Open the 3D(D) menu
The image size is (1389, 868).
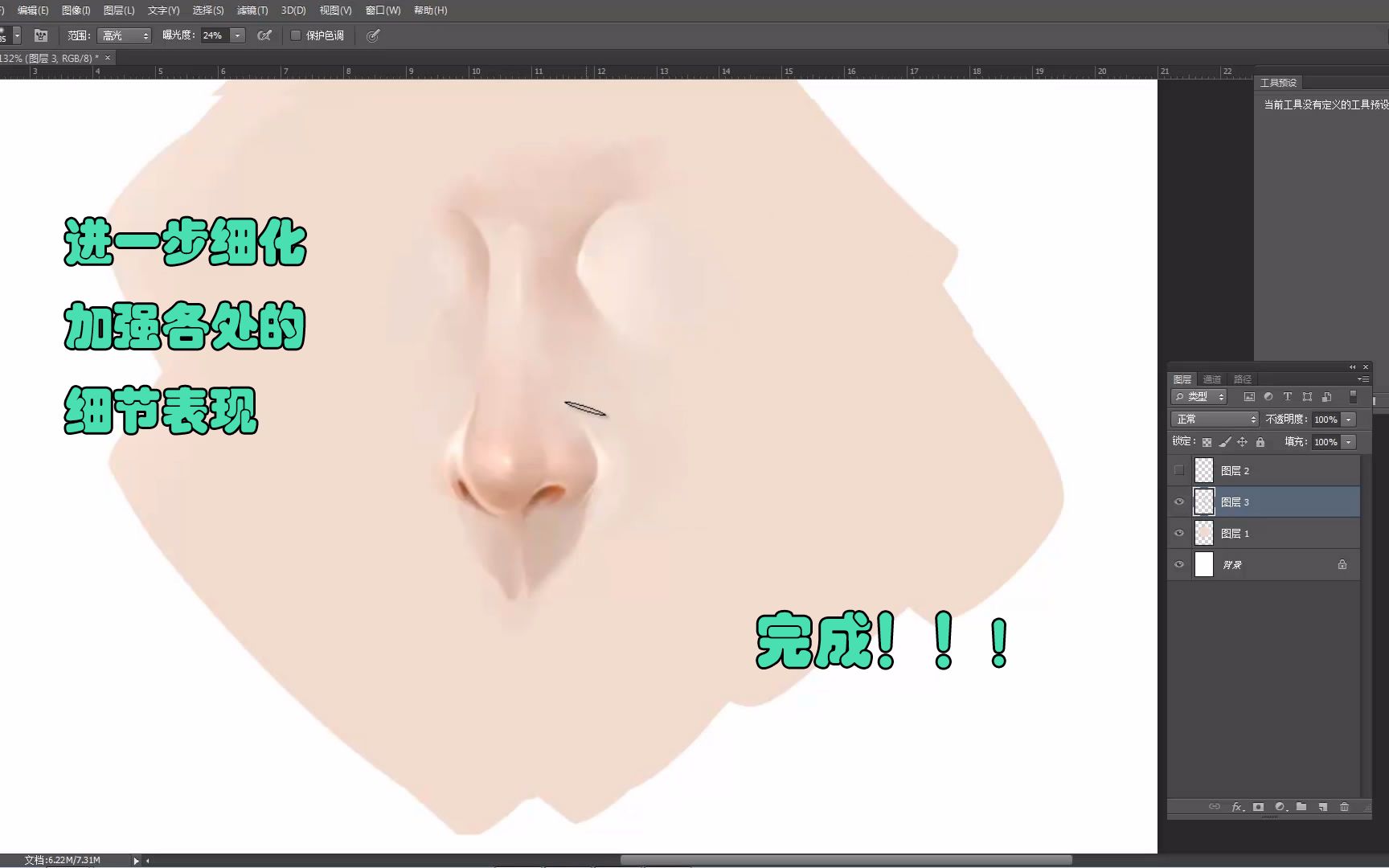(293, 10)
